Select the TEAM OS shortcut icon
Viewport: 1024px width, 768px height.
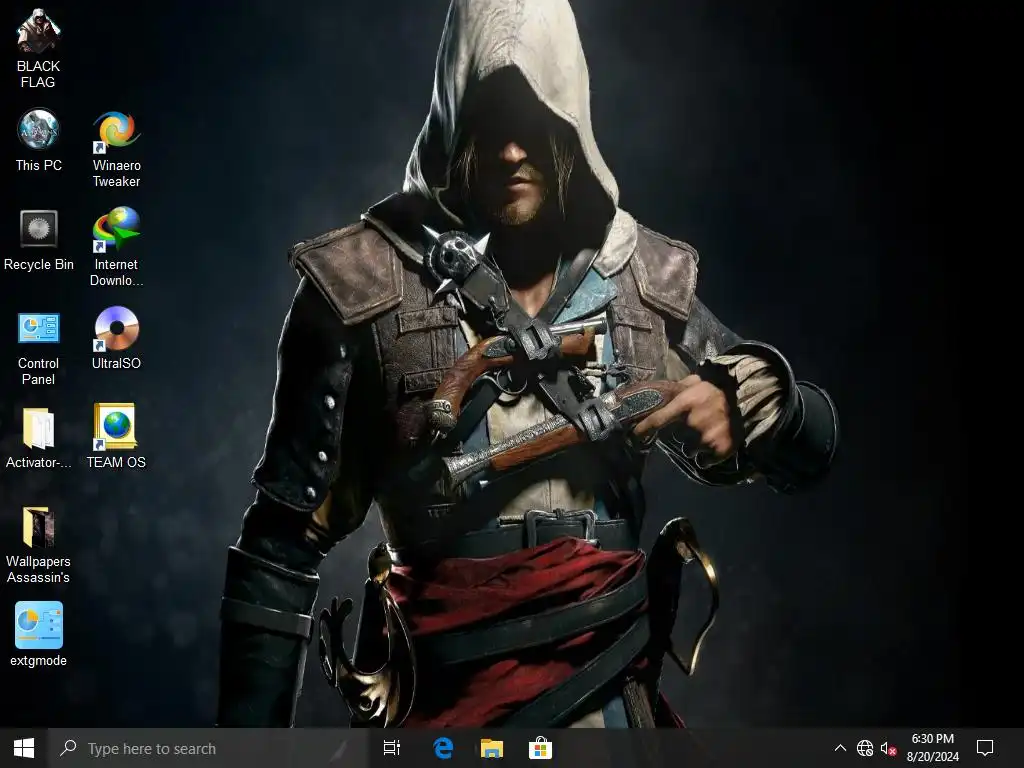(116, 436)
